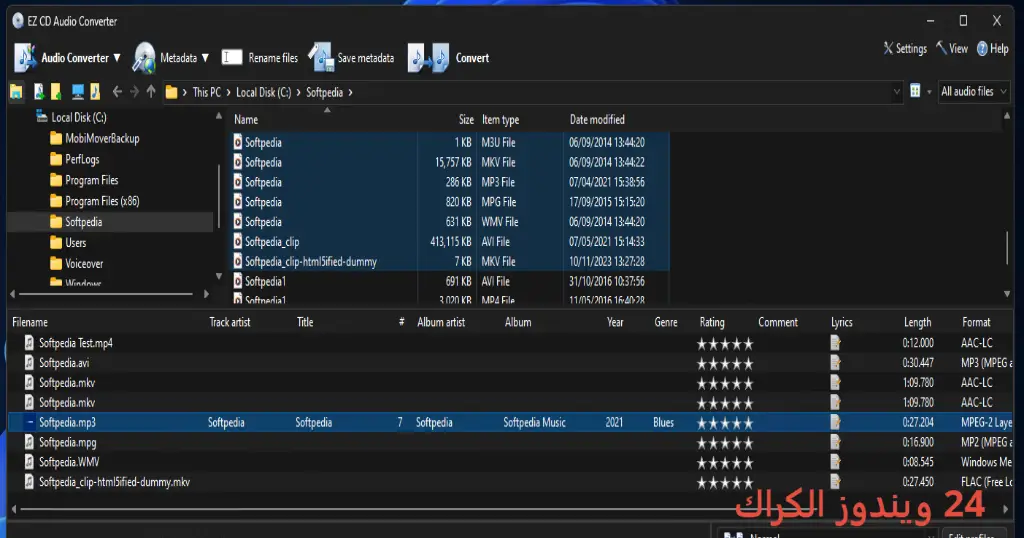Click the file browser vertical scrollbar

pos(1007,248)
